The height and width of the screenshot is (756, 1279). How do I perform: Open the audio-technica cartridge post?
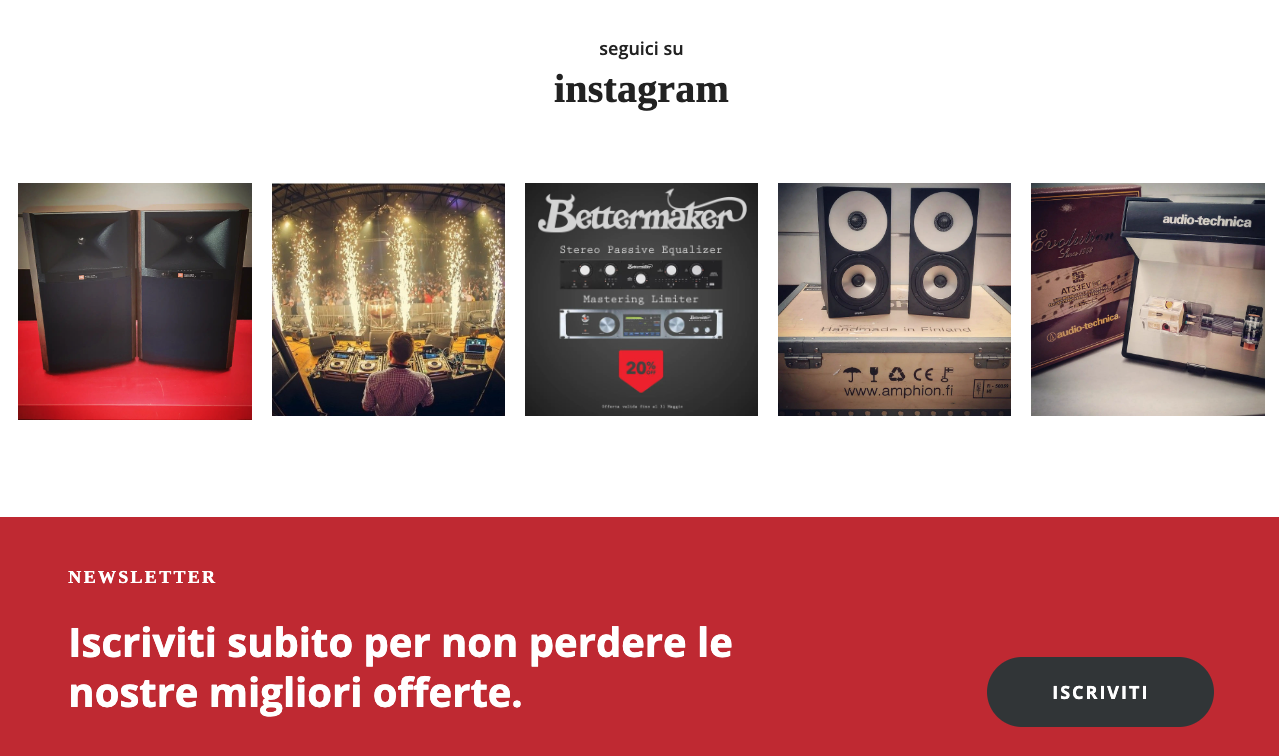coord(1148,299)
